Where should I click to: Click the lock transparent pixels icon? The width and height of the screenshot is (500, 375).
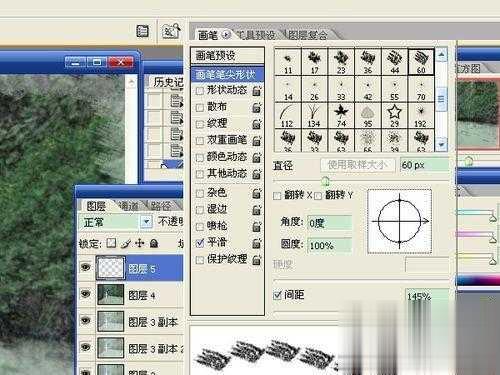click(x=111, y=243)
